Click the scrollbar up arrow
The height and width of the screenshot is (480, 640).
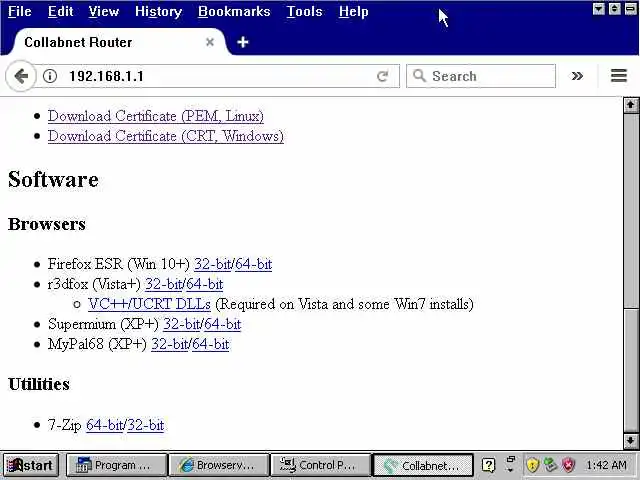pyautogui.click(x=631, y=105)
